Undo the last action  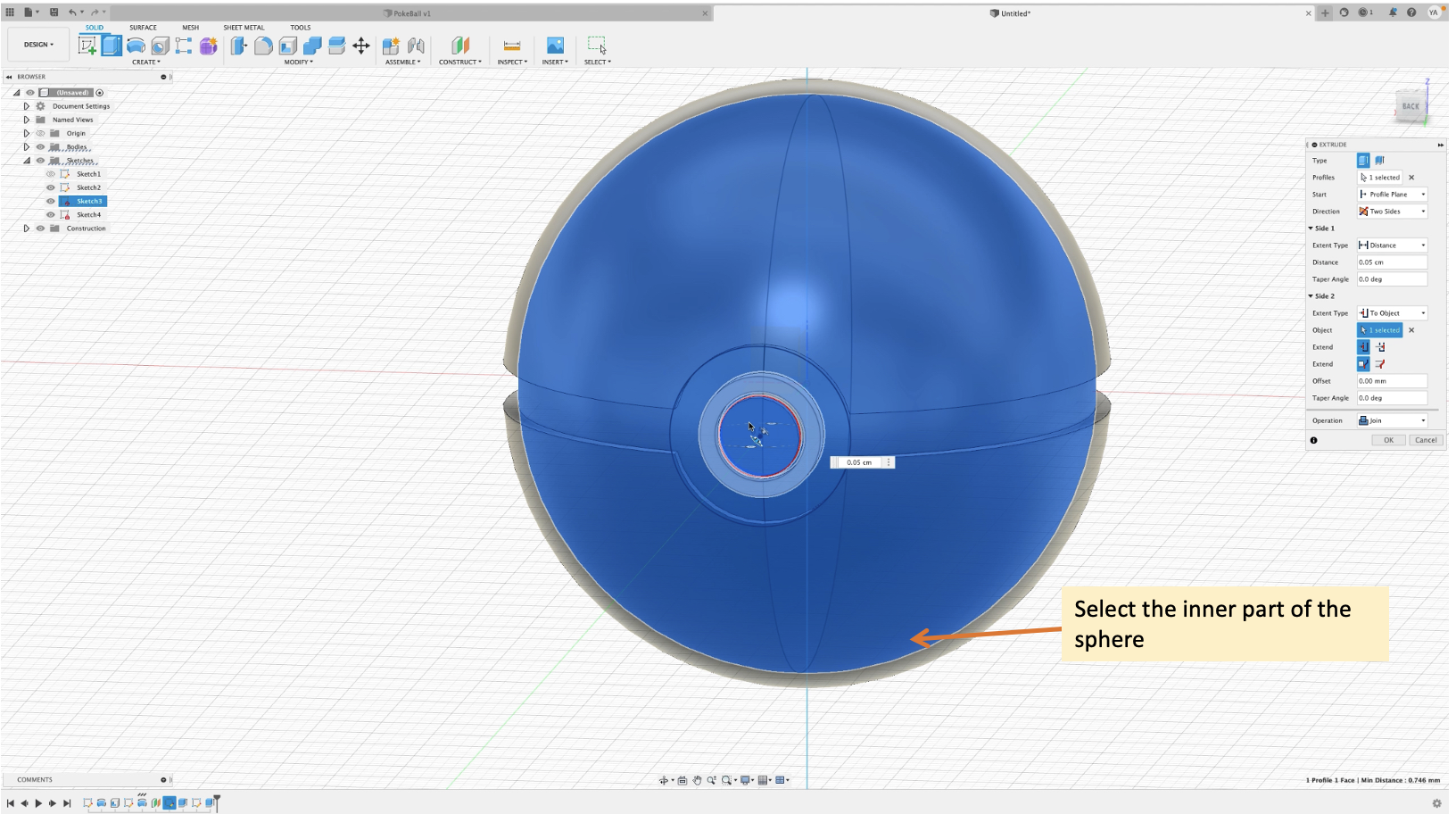pyautogui.click(x=72, y=12)
